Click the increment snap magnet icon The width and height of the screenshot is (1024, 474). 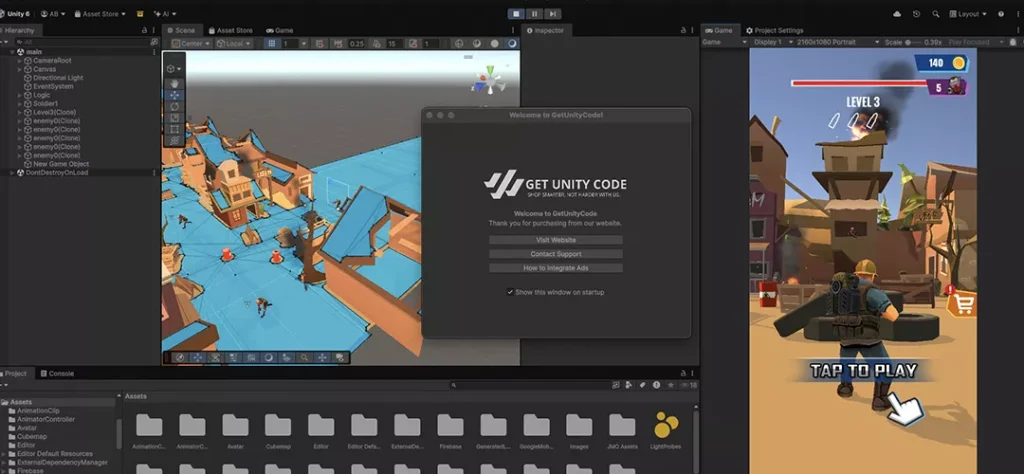point(338,44)
